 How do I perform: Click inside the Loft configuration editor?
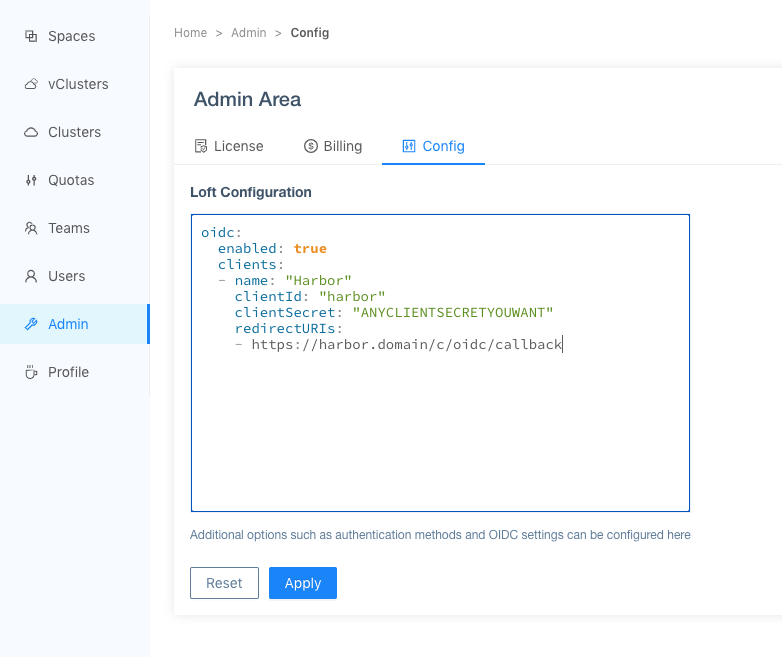[x=440, y=363]
